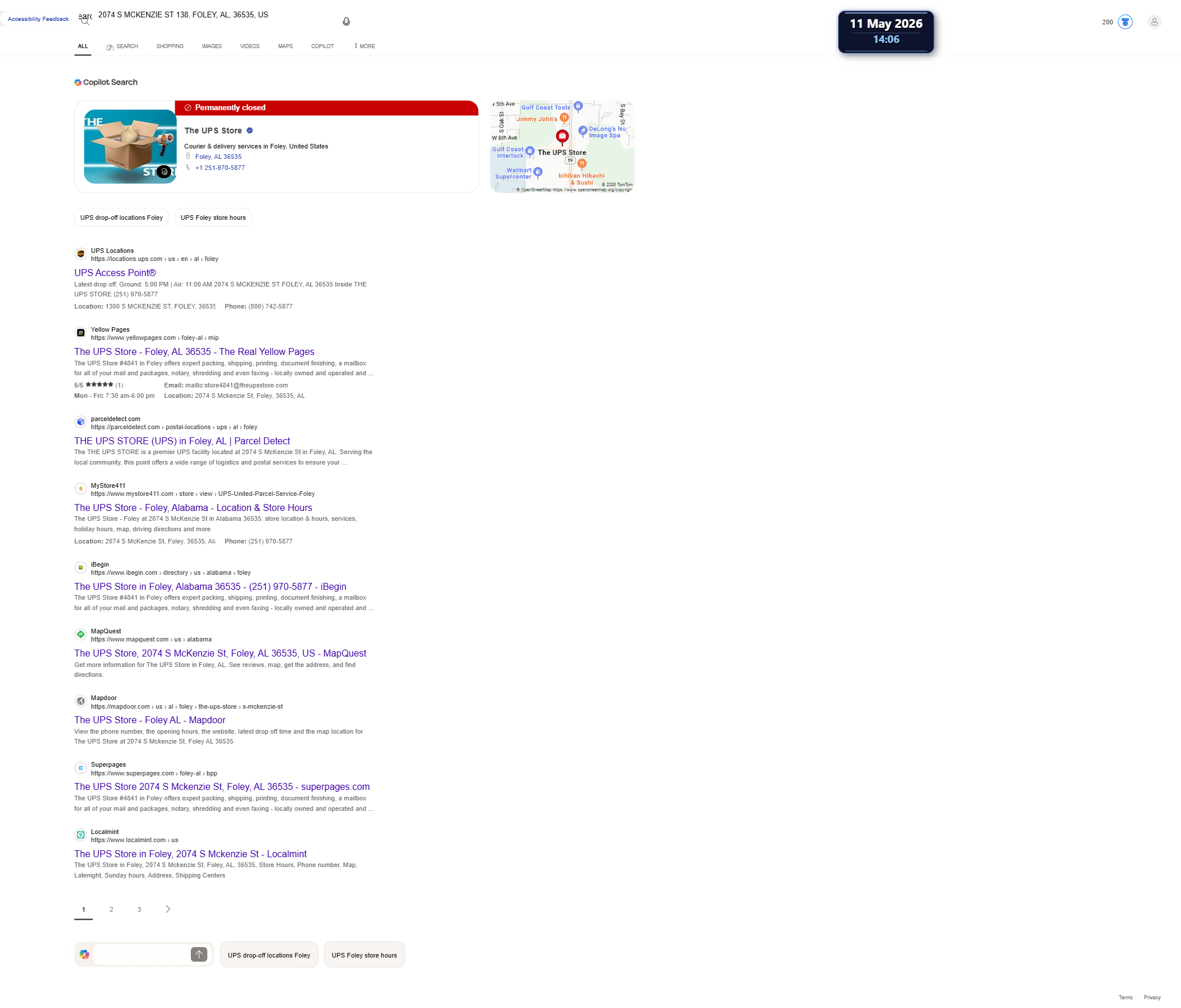The width and height of the screenshot is (1181, 1008).
Task: Open the Parcel Detect UPS Store result
Action: point(182,441)
